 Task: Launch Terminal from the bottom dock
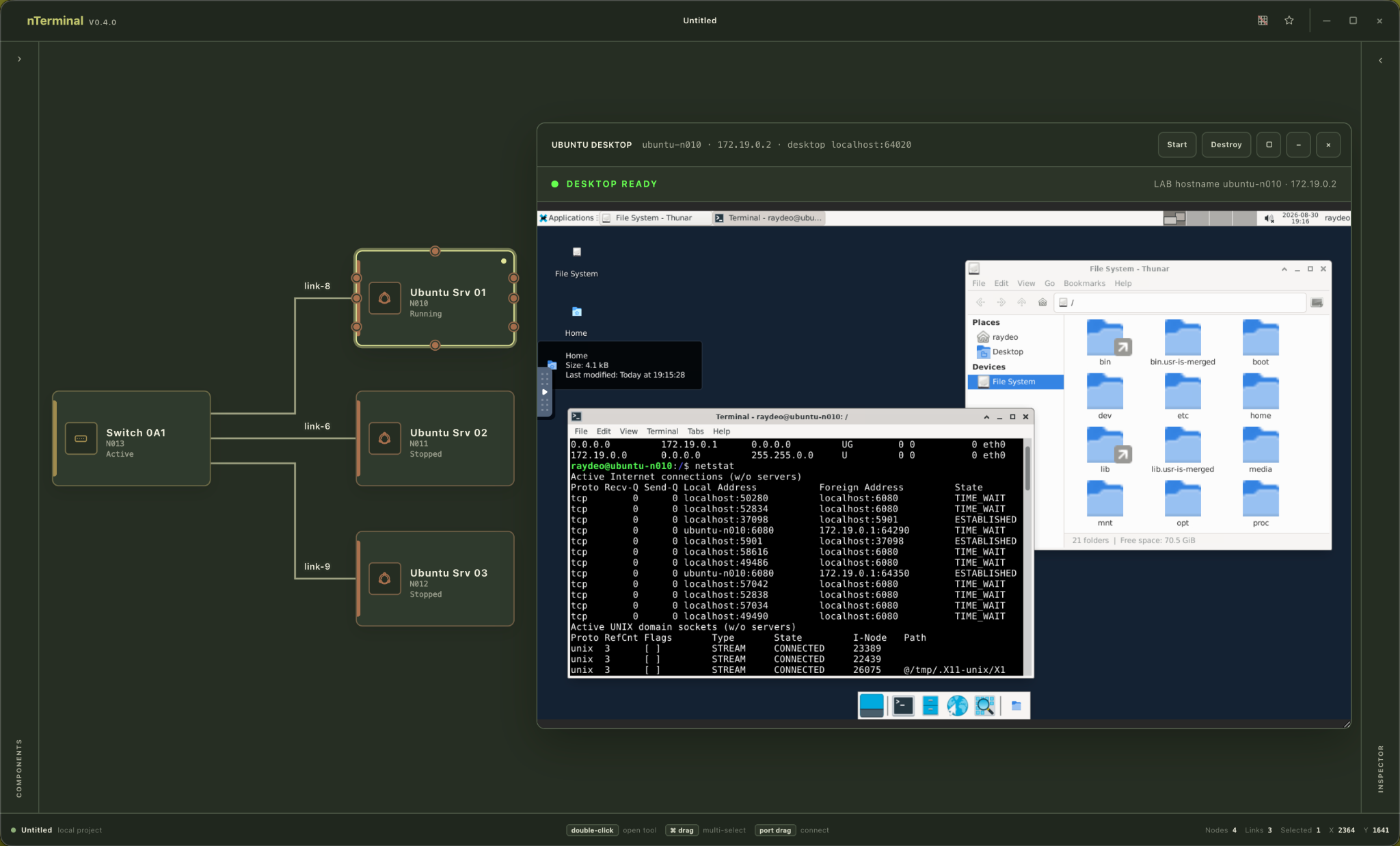point(903,705)
